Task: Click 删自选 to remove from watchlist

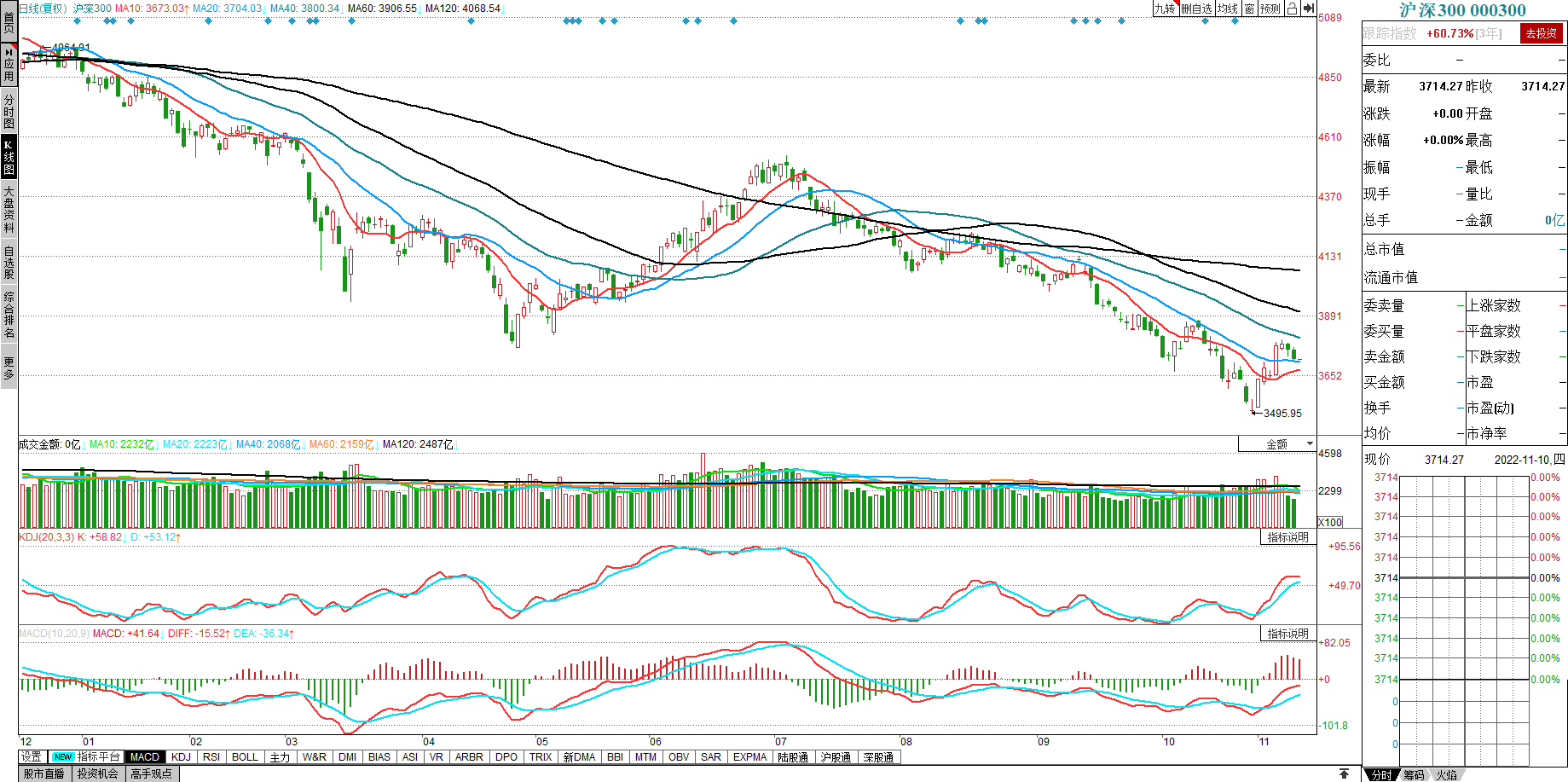Action: point(1196,9)
